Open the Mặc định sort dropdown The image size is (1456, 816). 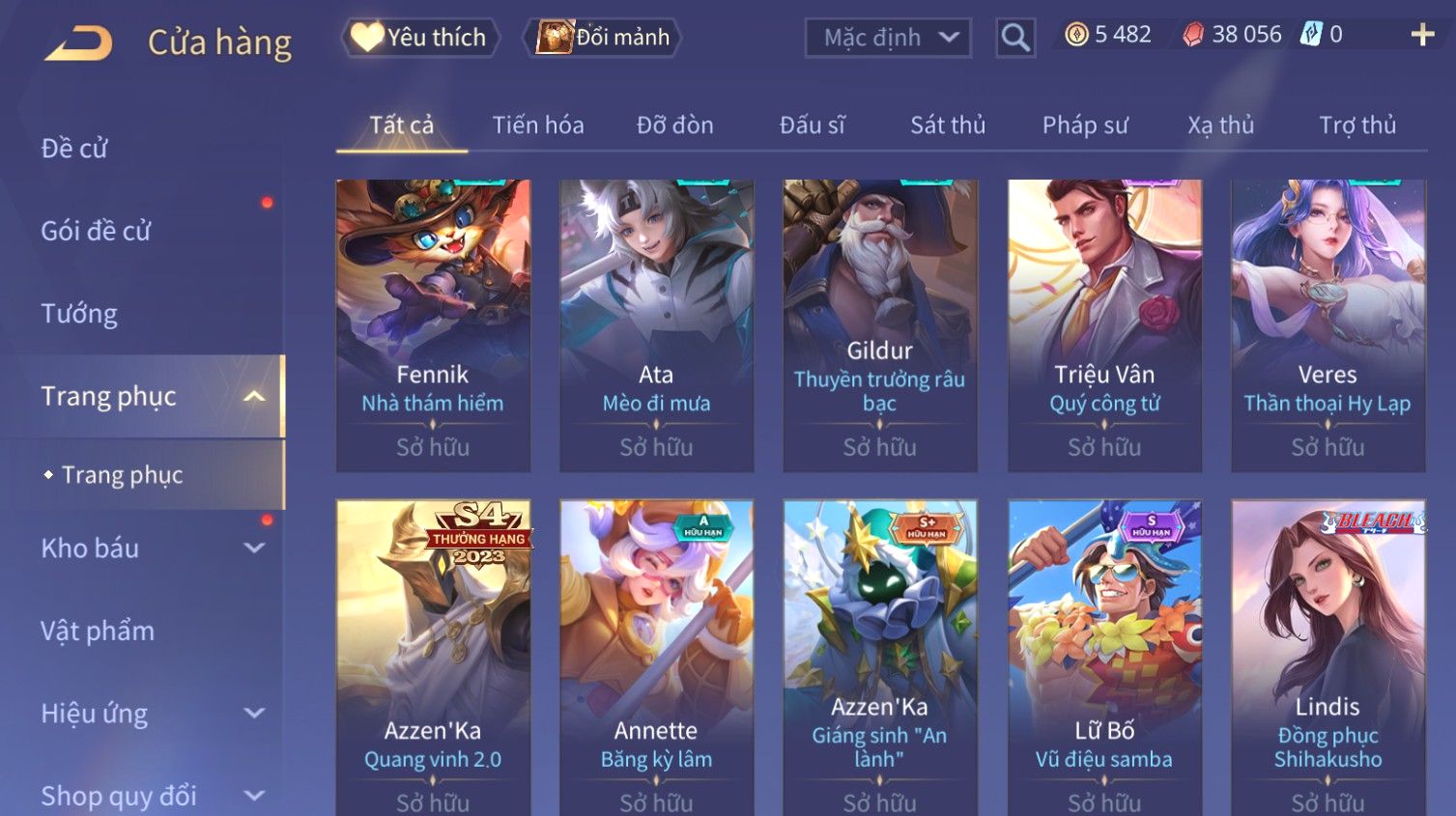(888, 38)
